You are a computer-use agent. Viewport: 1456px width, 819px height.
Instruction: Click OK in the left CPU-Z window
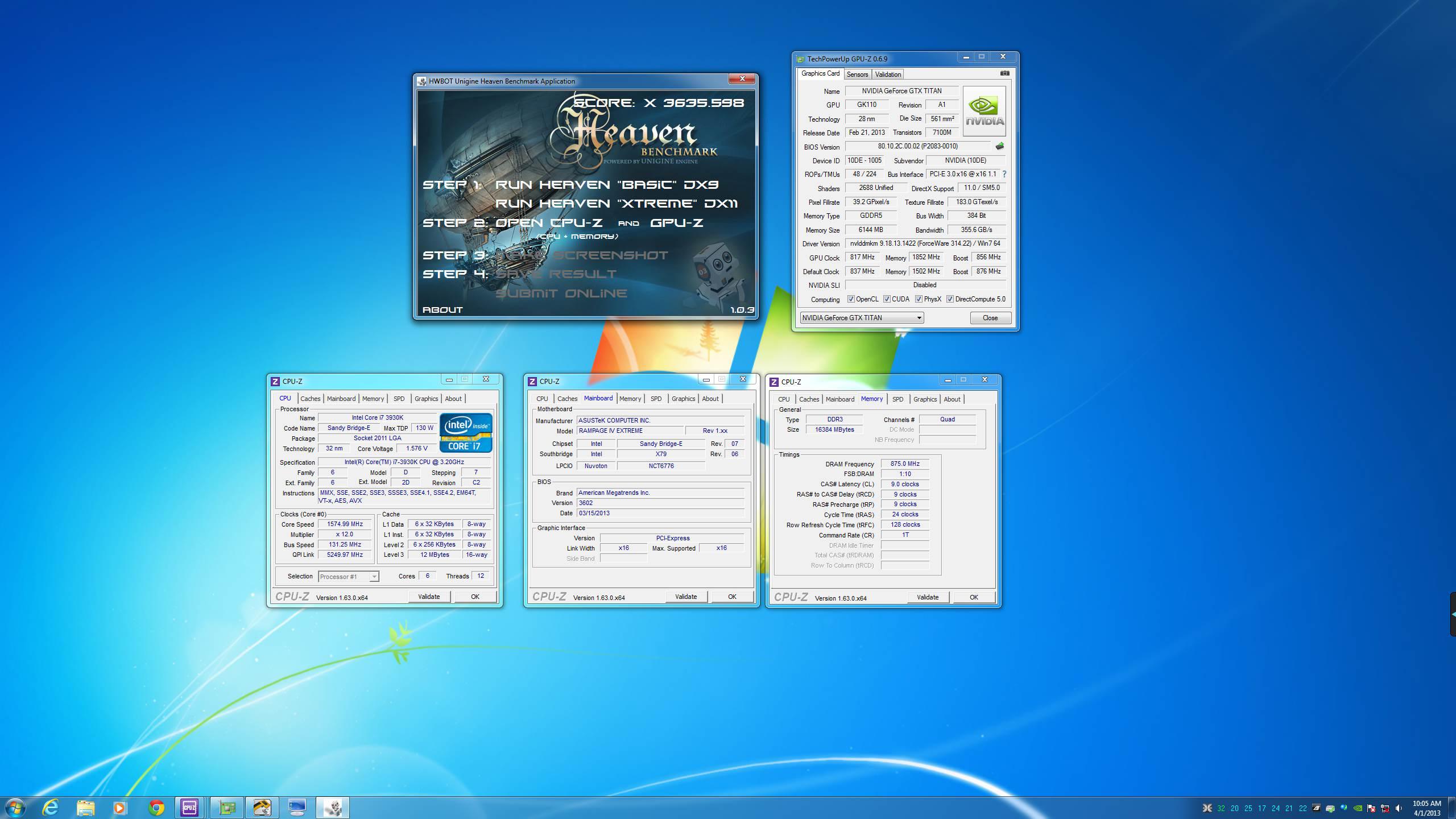click(x=475, y=597)
